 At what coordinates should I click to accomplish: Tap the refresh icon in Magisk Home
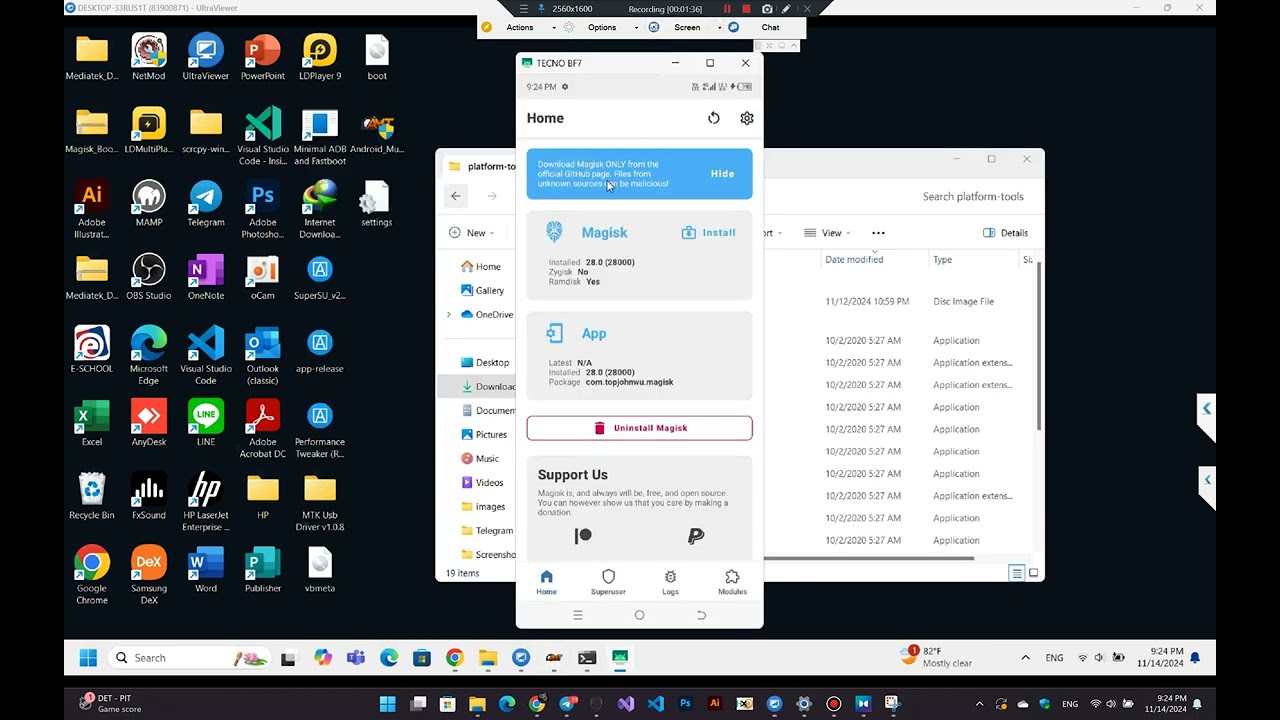pyautogui.click(x=714, y=118)
